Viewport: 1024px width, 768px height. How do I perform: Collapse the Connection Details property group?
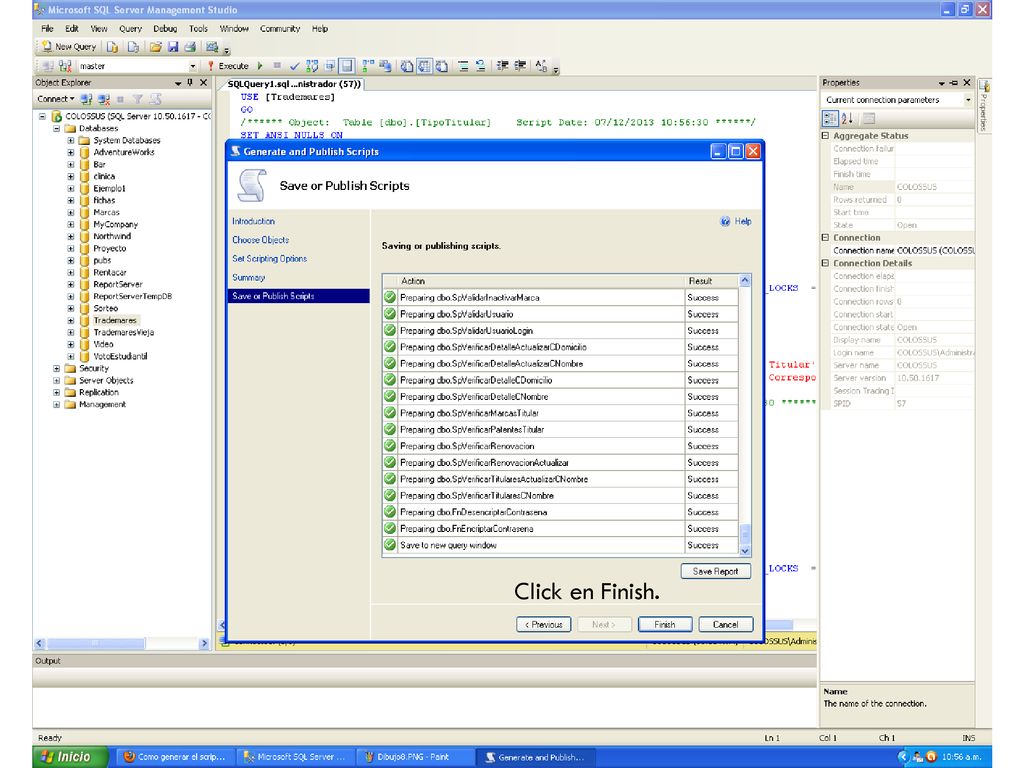point(825,263)
